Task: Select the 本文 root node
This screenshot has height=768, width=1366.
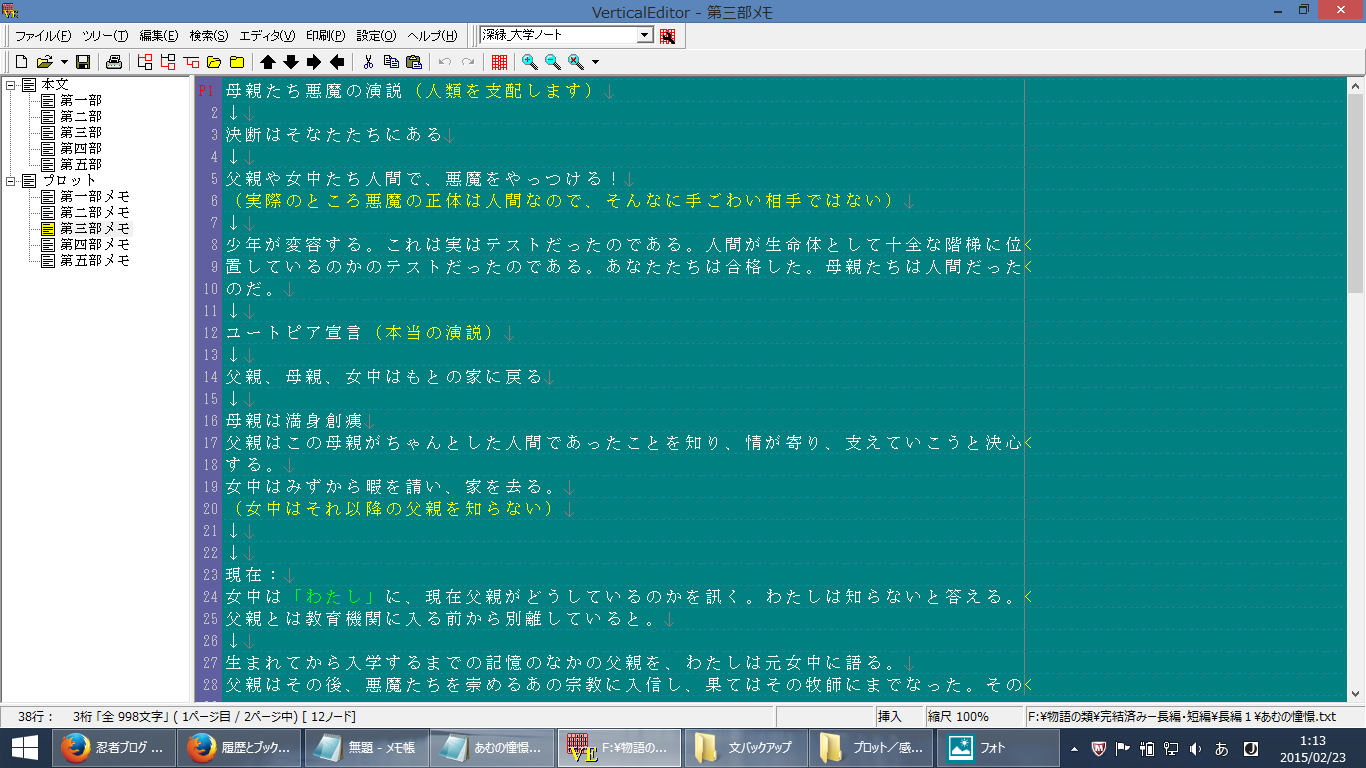Action: [x=54, y=84]
